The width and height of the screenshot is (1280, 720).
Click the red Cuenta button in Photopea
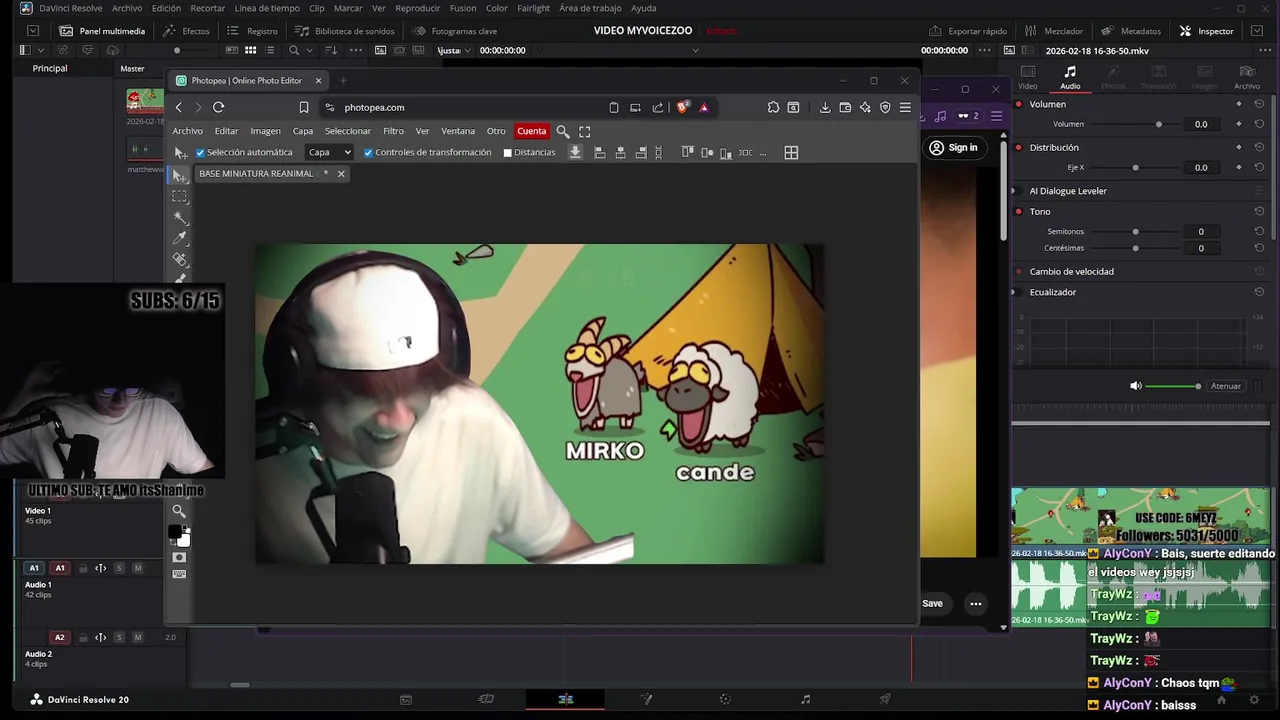532,131
